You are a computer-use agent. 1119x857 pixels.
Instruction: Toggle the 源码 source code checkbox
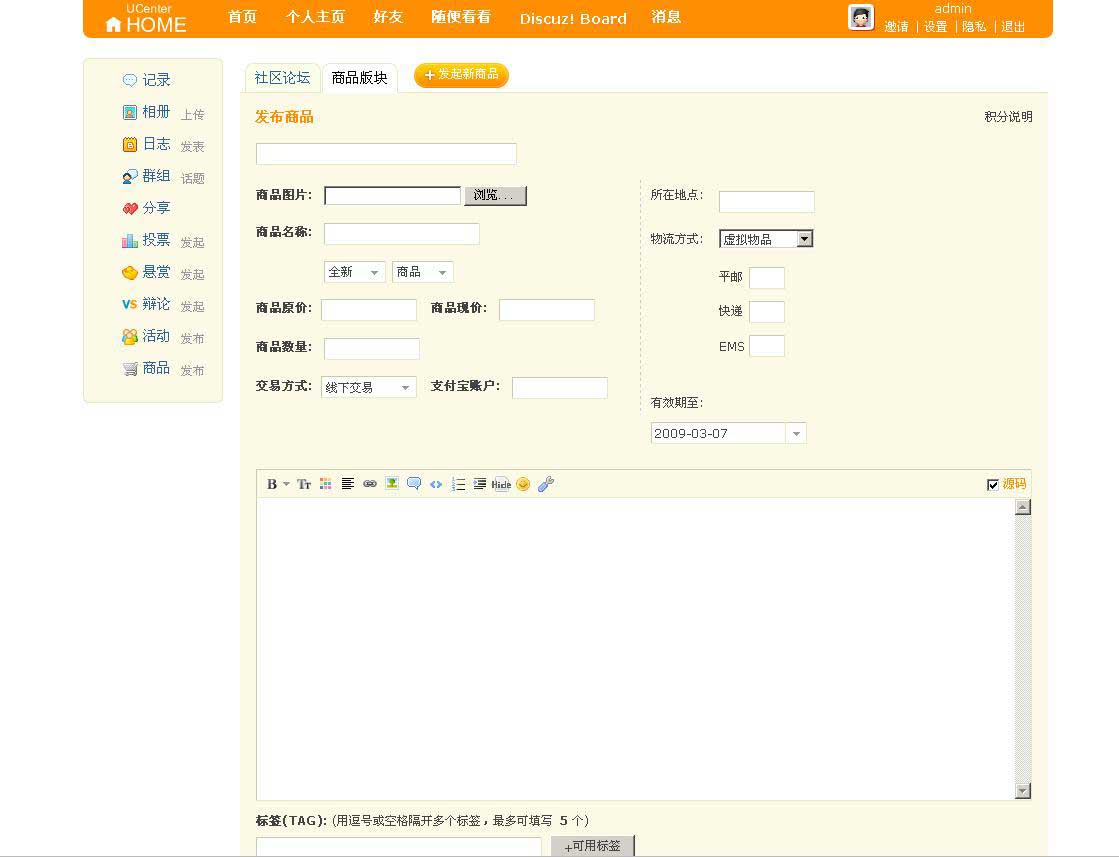(993, 485)
